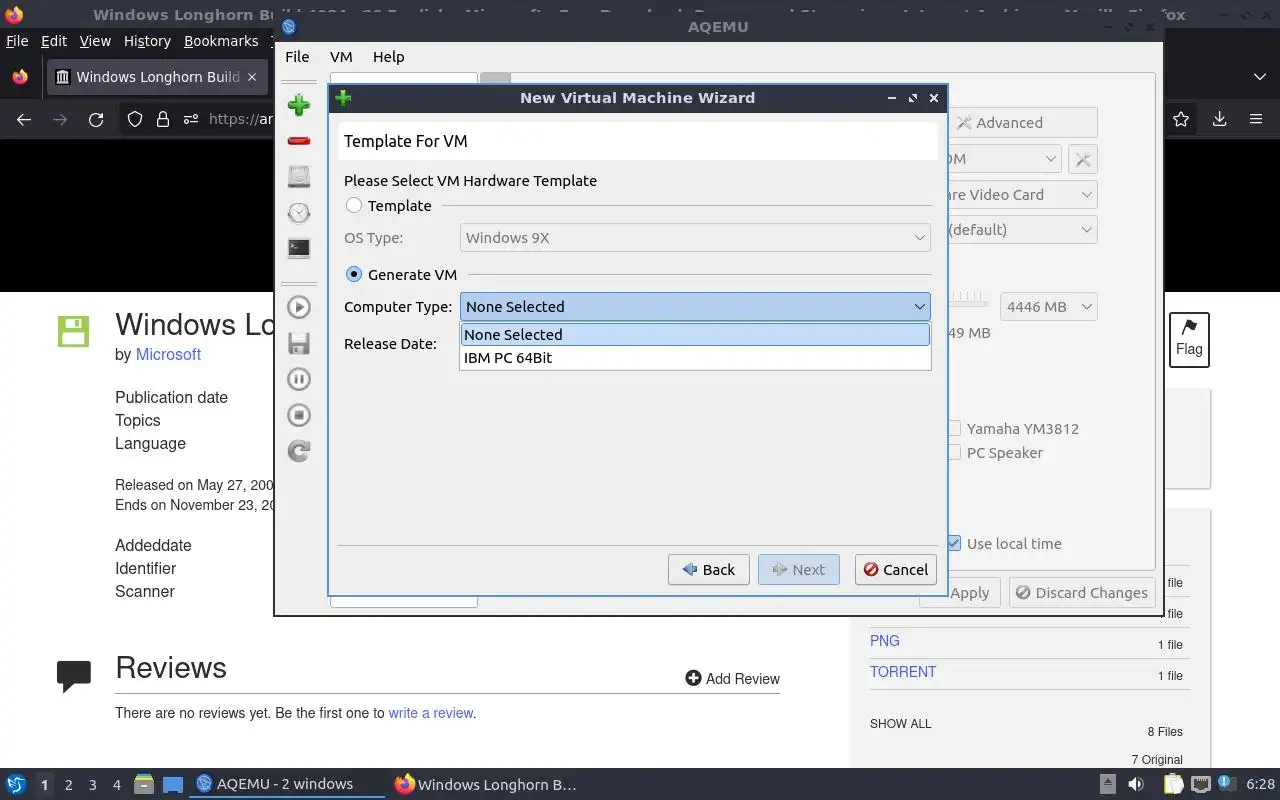The height and width of the screenshot is (800, 1280).
Task: Open the TORRENT download link
Action: (903, 672)
